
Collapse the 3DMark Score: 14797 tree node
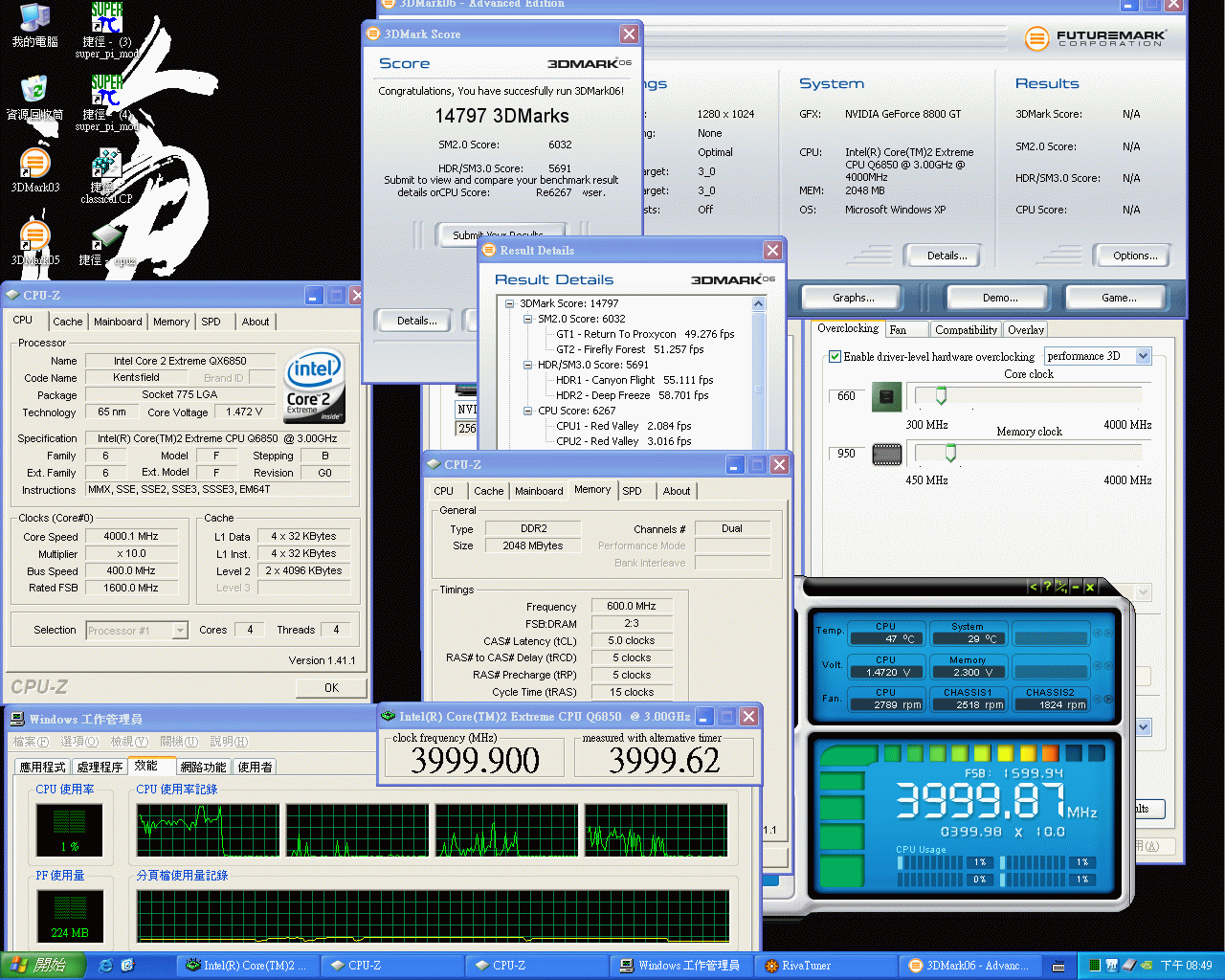509,303
